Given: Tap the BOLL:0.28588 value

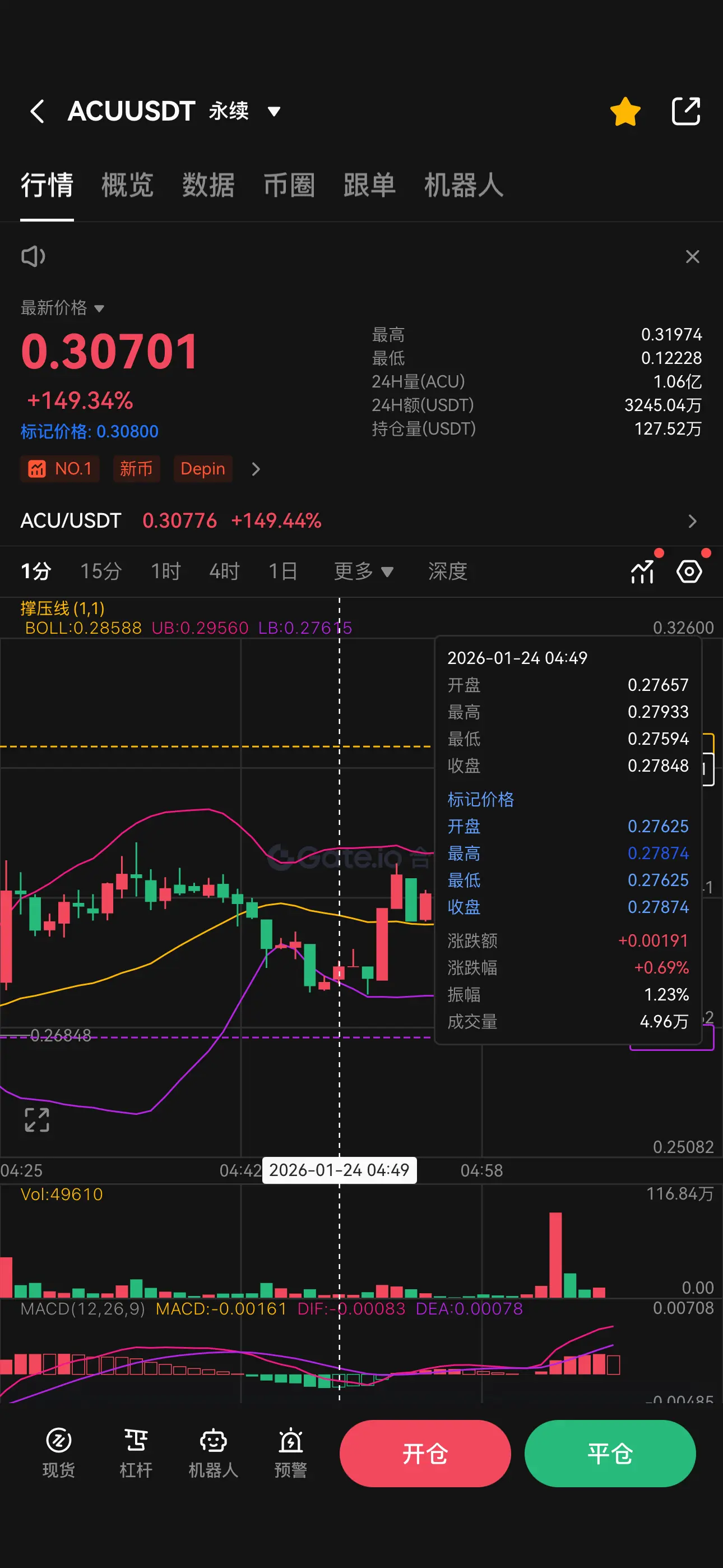Looking at the screenshot, I should tap(84, 628).
